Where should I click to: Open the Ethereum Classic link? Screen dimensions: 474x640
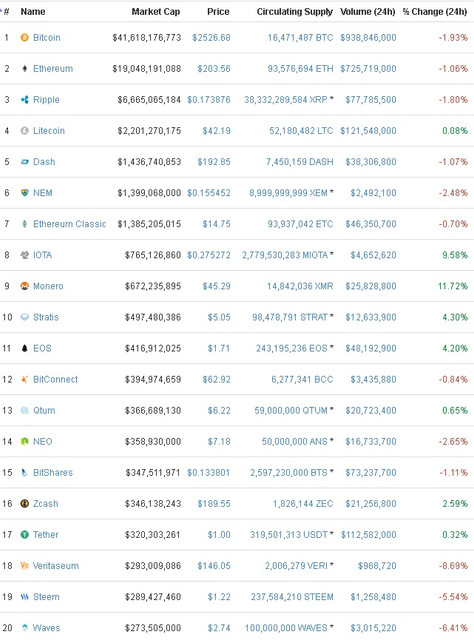69,224
